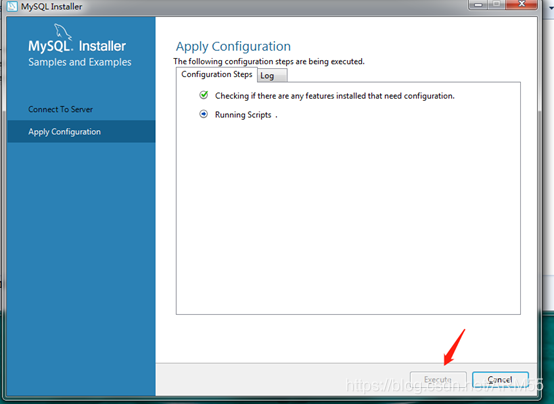554x404 pixels.
Task: Click MySQL Installer title bar icon
Action: tap(12, 6)
